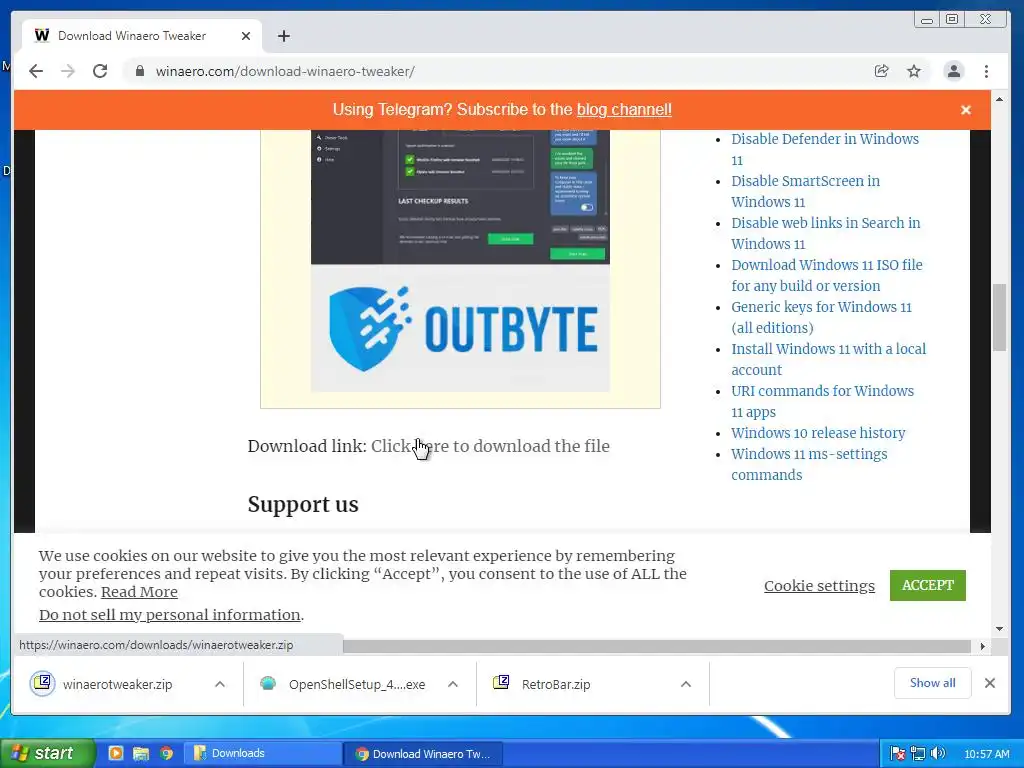Viewport: 1024px width, 768px height.
Task: Open the downloaded winaerotweaker.zip file
Action: [x=118, y=684]
